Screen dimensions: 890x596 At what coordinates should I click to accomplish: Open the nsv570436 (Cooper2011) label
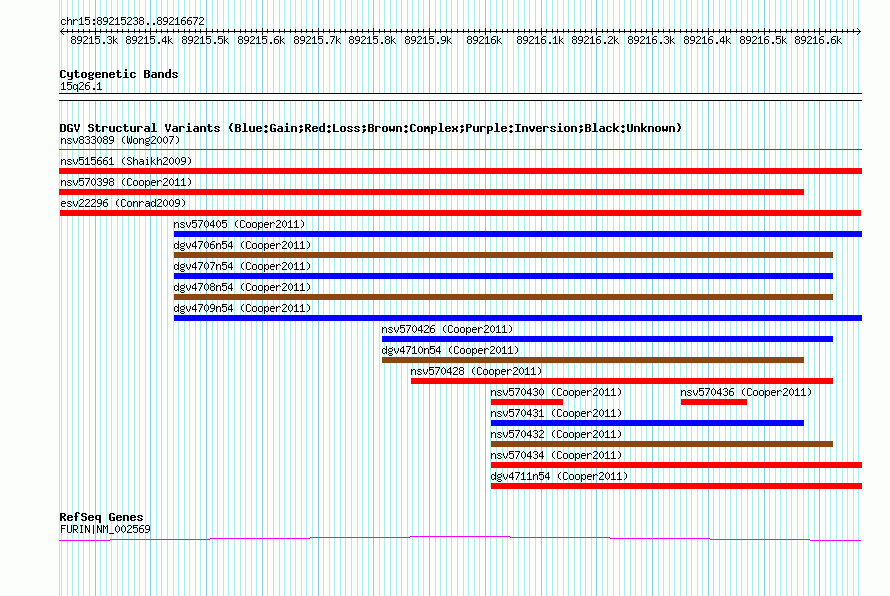pos(746,392)
